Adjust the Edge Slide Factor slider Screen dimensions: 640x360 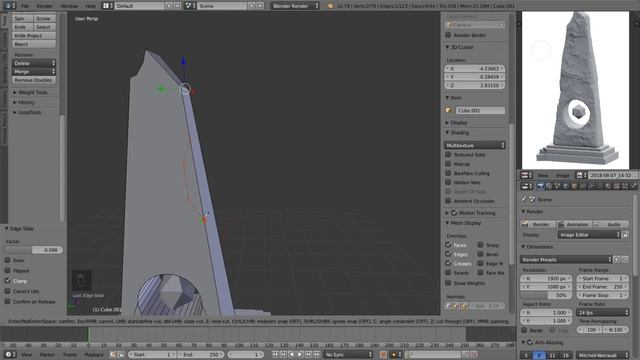tap(34, 250)
